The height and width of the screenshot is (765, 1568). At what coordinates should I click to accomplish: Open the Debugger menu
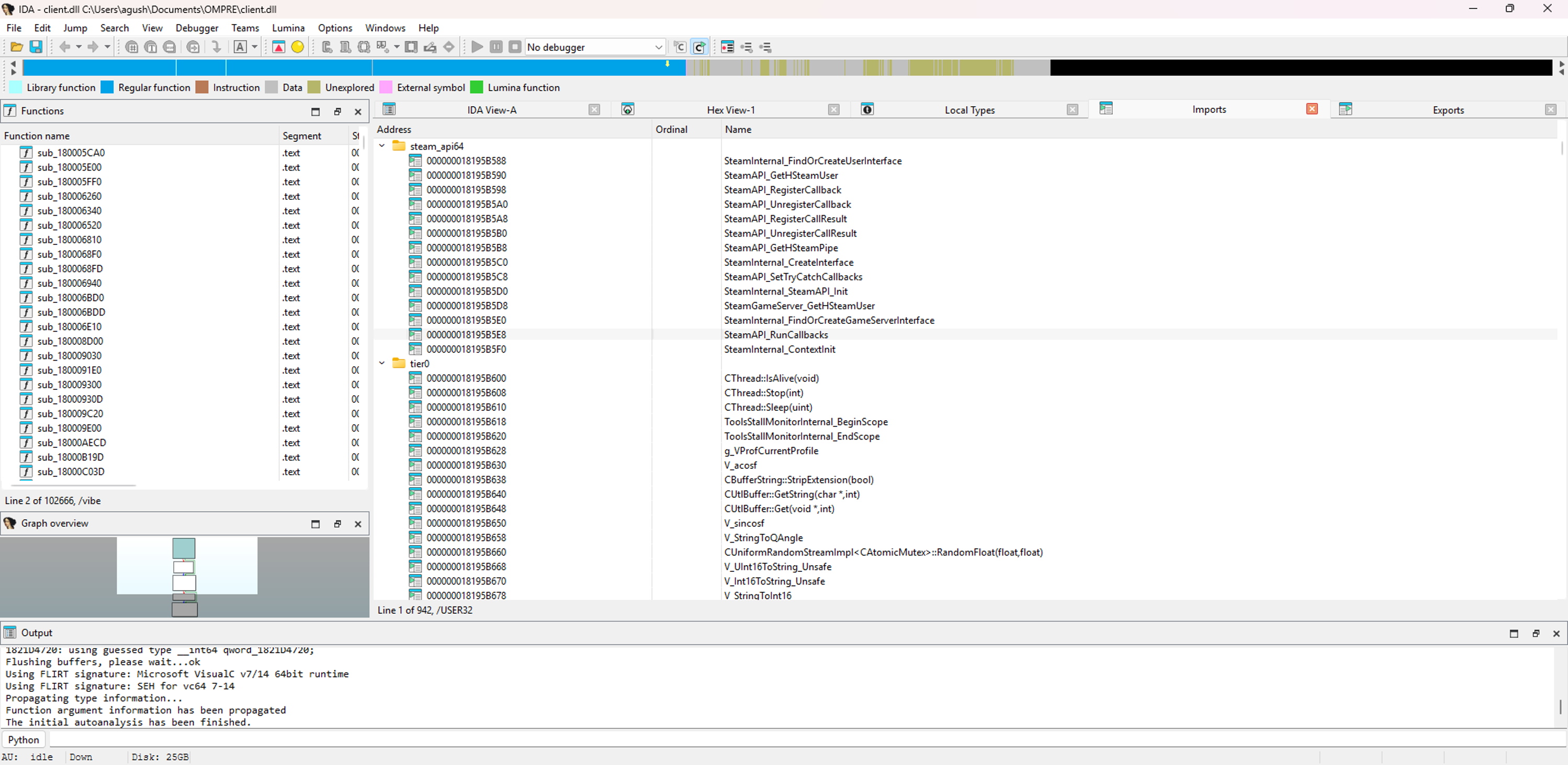point(197,28)
